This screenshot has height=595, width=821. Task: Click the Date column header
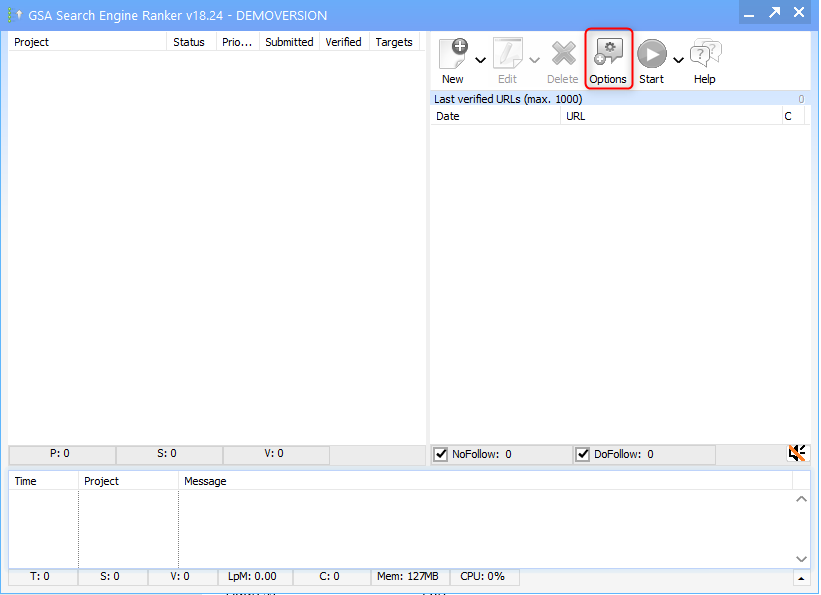point(495,116)
